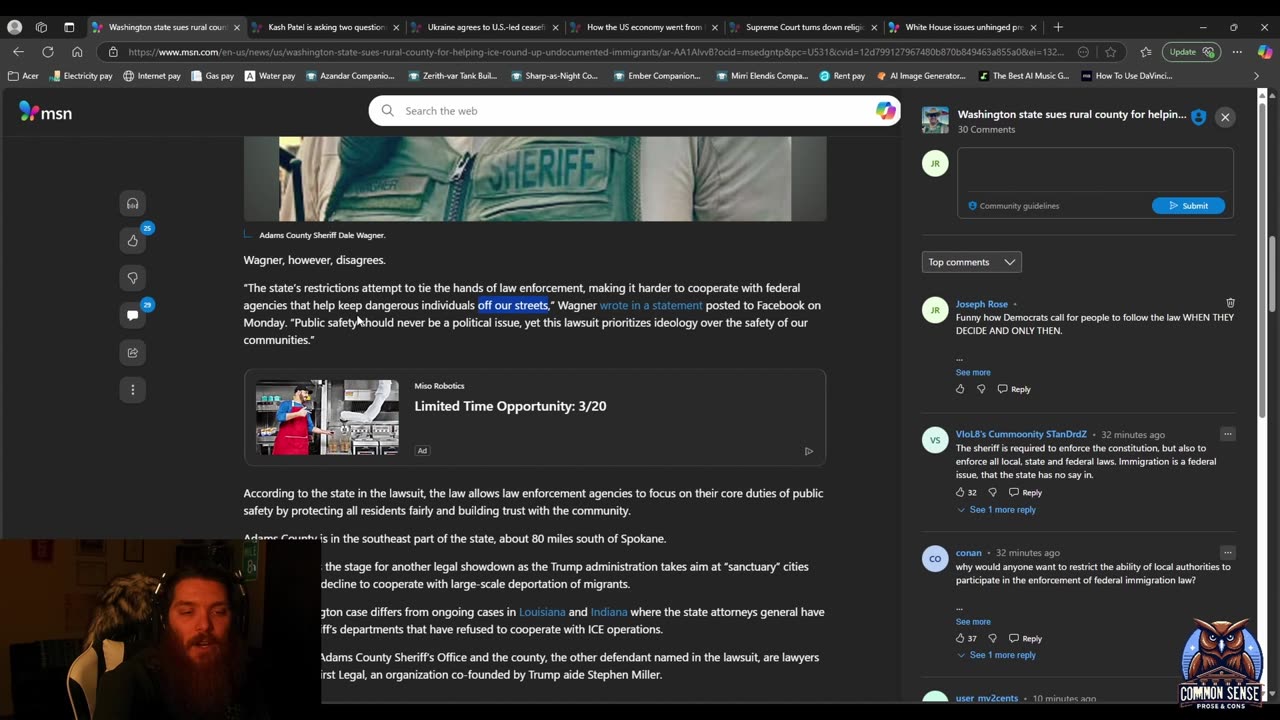Expand conan's comment with See more

coord(973,621)
